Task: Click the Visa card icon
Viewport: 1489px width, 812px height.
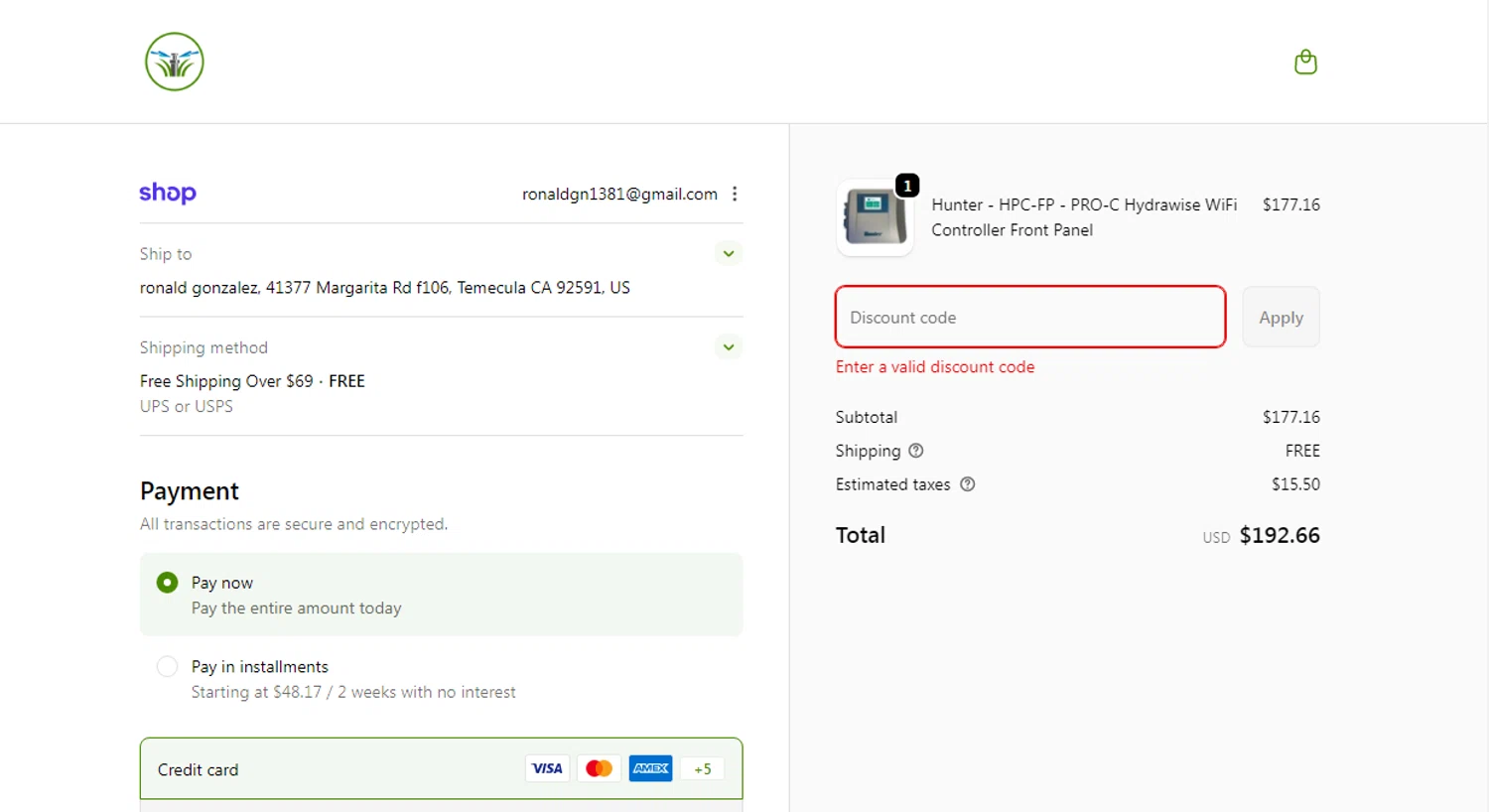Action: point(547,768)
